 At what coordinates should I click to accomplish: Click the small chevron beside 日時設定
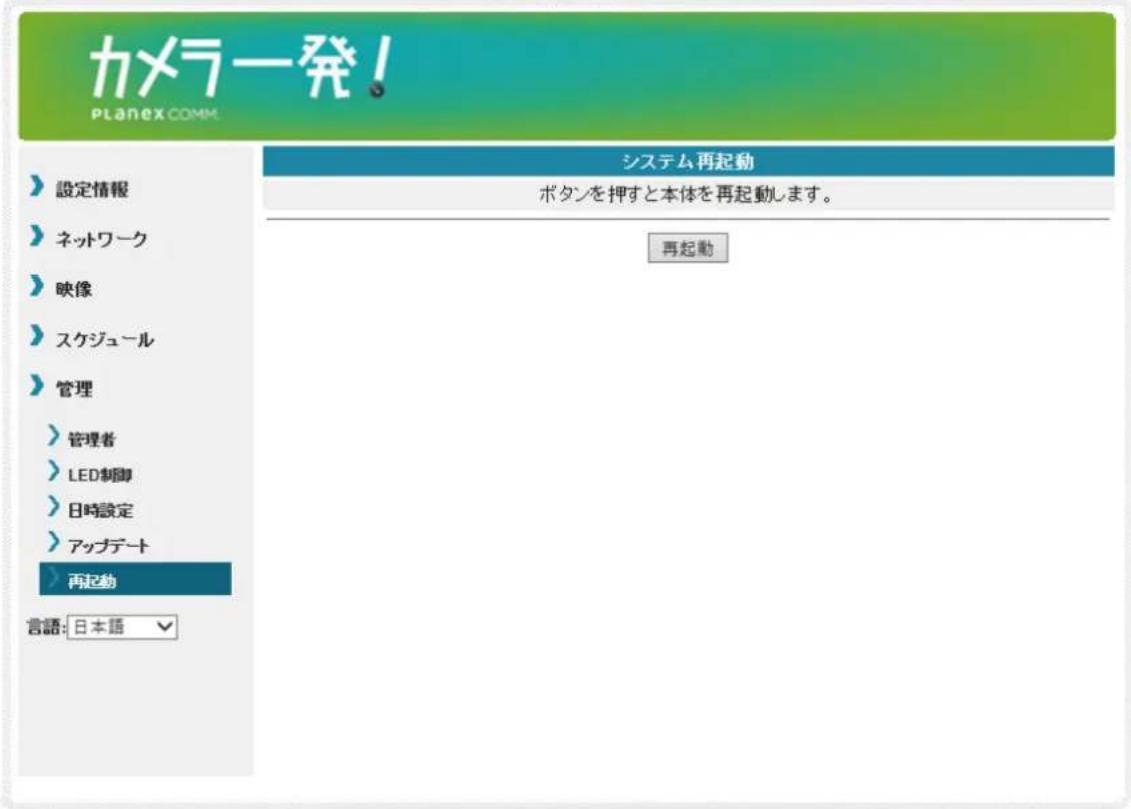pos(53,506)
